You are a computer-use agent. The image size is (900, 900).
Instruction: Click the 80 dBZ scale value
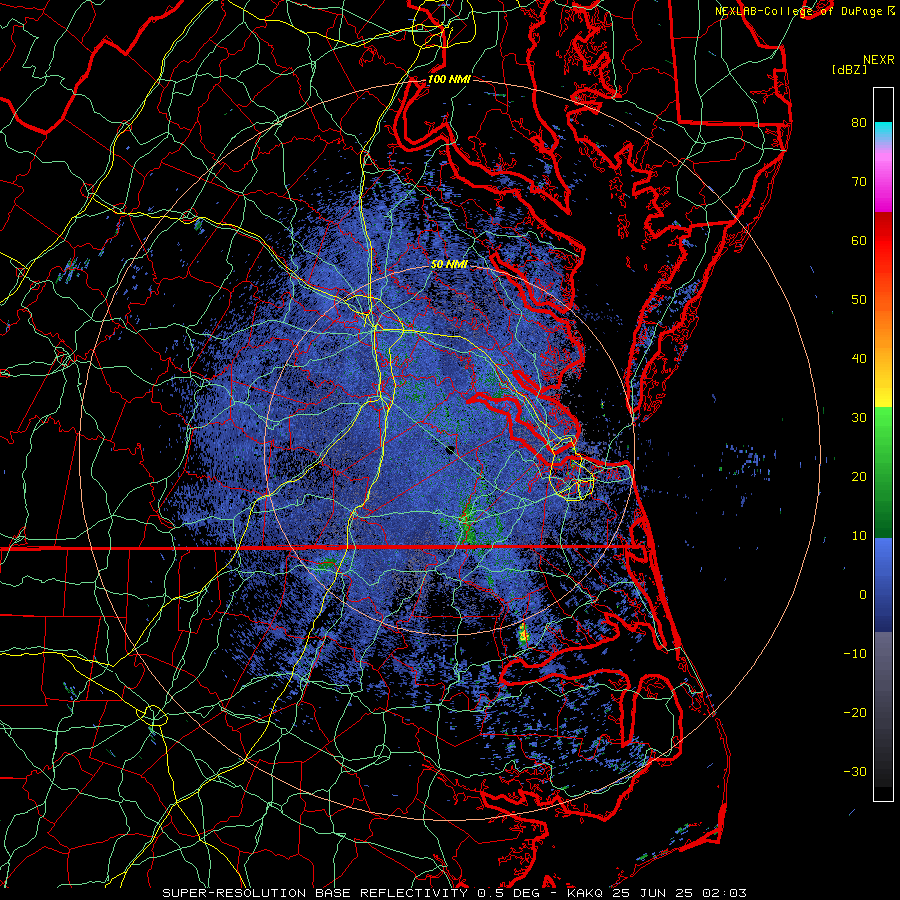pos(859,123)
